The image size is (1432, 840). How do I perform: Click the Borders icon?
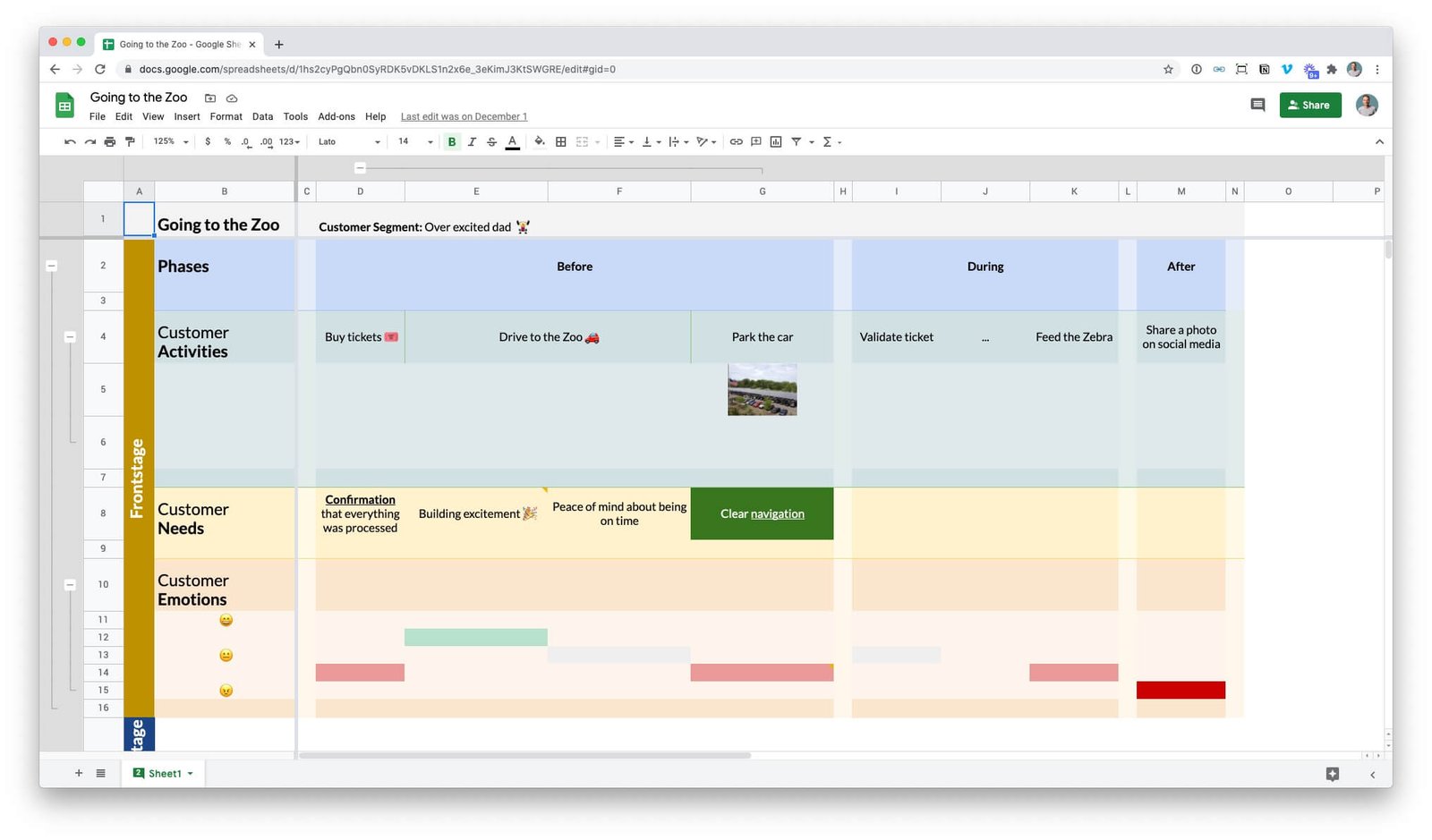561,142
